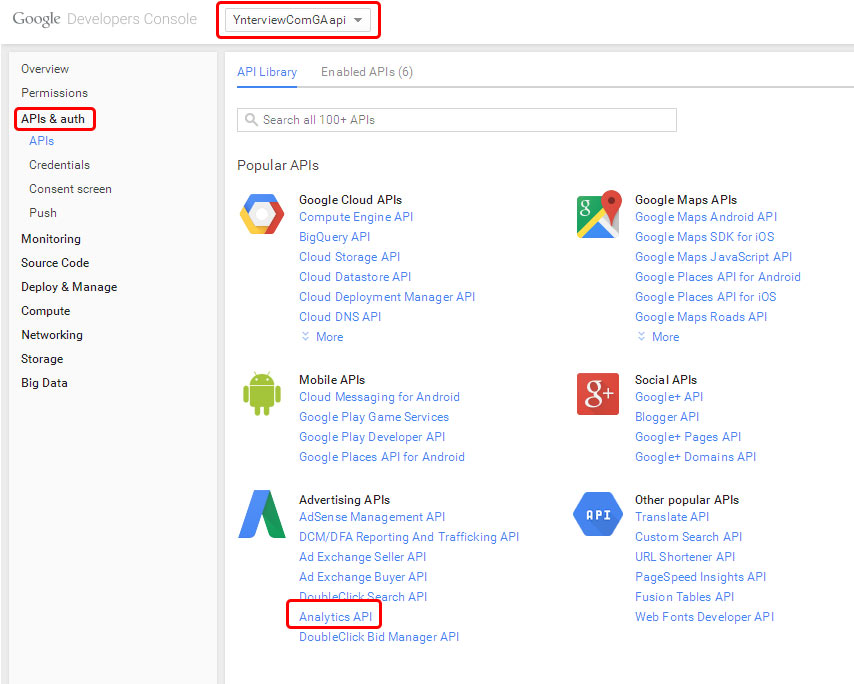
Task: Open PageSpeed Insights API link
Action: click(700, 577)
